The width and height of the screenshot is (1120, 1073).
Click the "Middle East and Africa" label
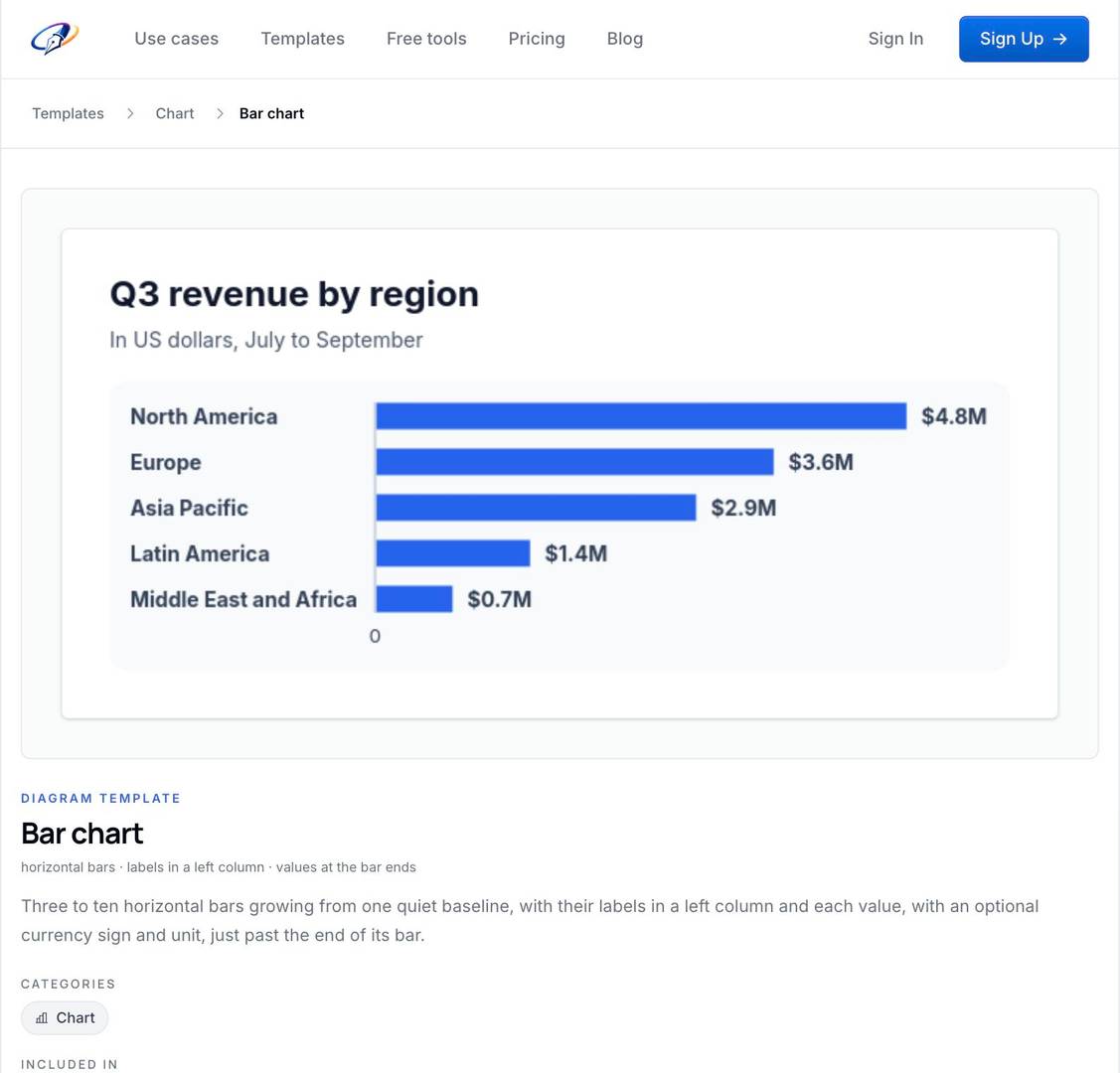pyautogui.click(x=243, y=599)
